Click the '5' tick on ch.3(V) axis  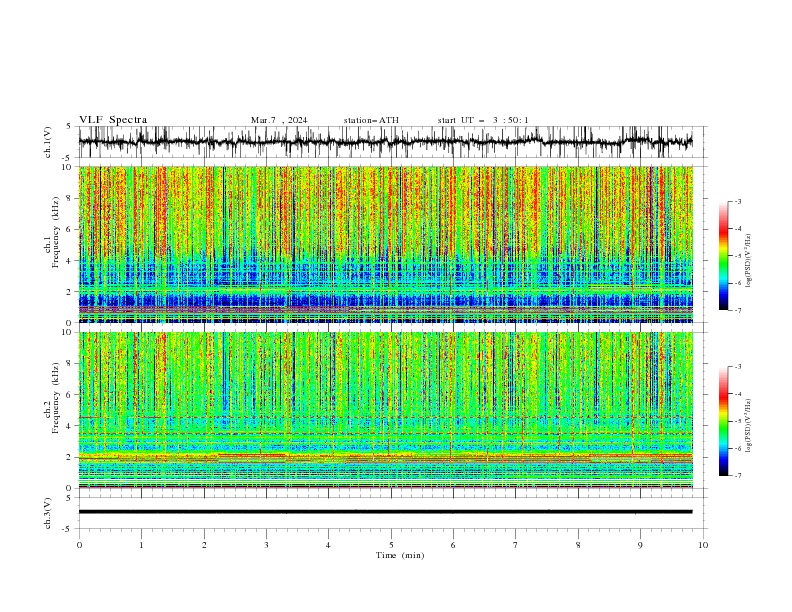click(71, 498)
